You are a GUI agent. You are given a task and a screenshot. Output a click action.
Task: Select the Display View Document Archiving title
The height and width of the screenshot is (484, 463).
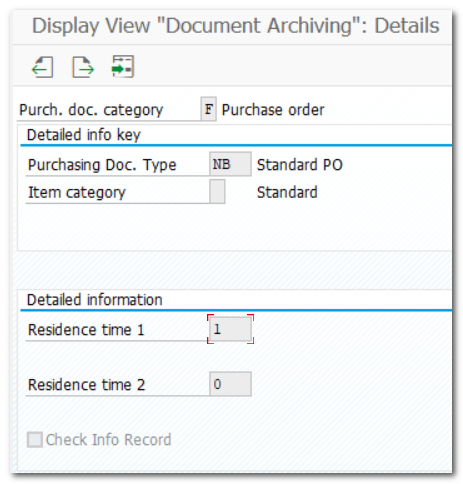point(235,26)
